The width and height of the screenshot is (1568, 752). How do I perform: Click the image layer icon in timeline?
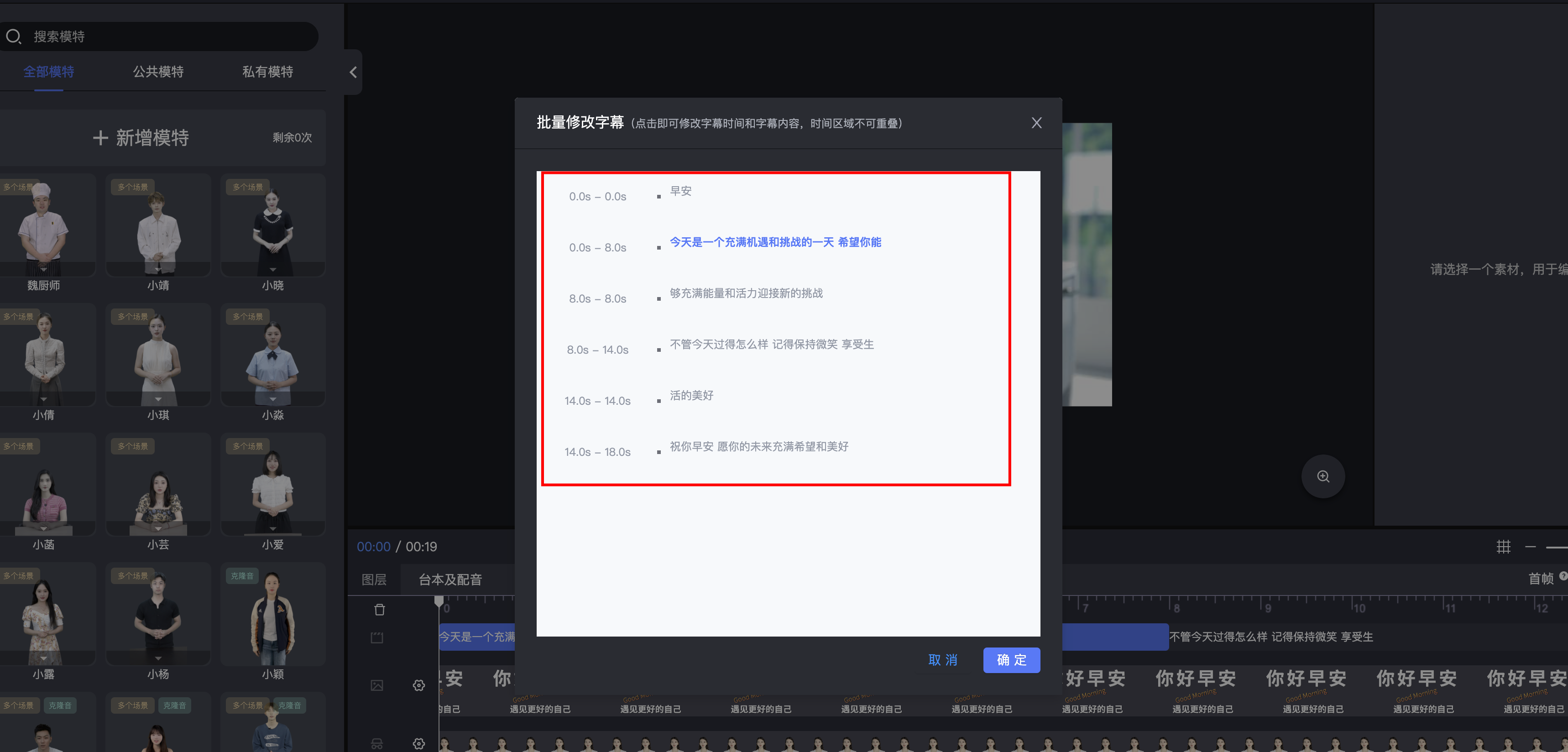(377, 685)
